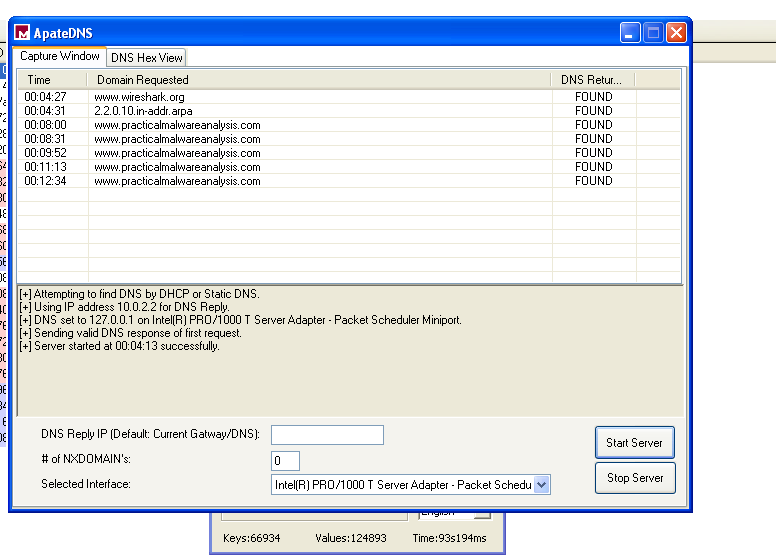Sort by Domain Requested column header
Image resolution: width=776 pixels, height=555 pixels.
pos(319,80)
